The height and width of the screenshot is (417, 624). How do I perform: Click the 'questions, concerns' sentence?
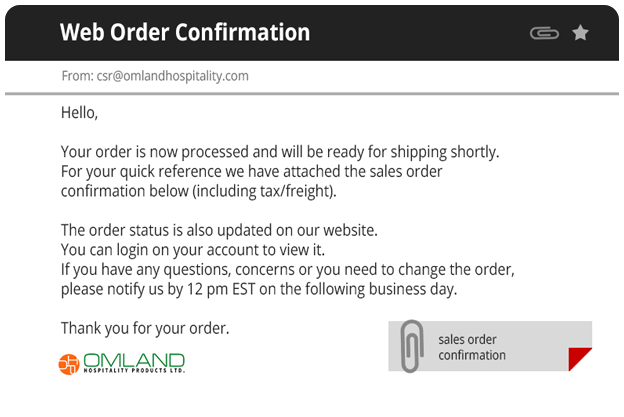click(x=288, y=269)
